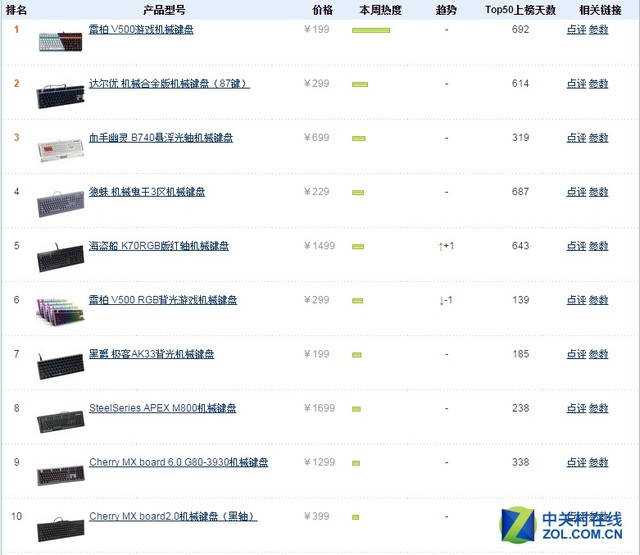Open 血手幽灵 B740悬浮光轴机械键盘 link
Viewport: 640px width, 555px height.
[161, 138]
